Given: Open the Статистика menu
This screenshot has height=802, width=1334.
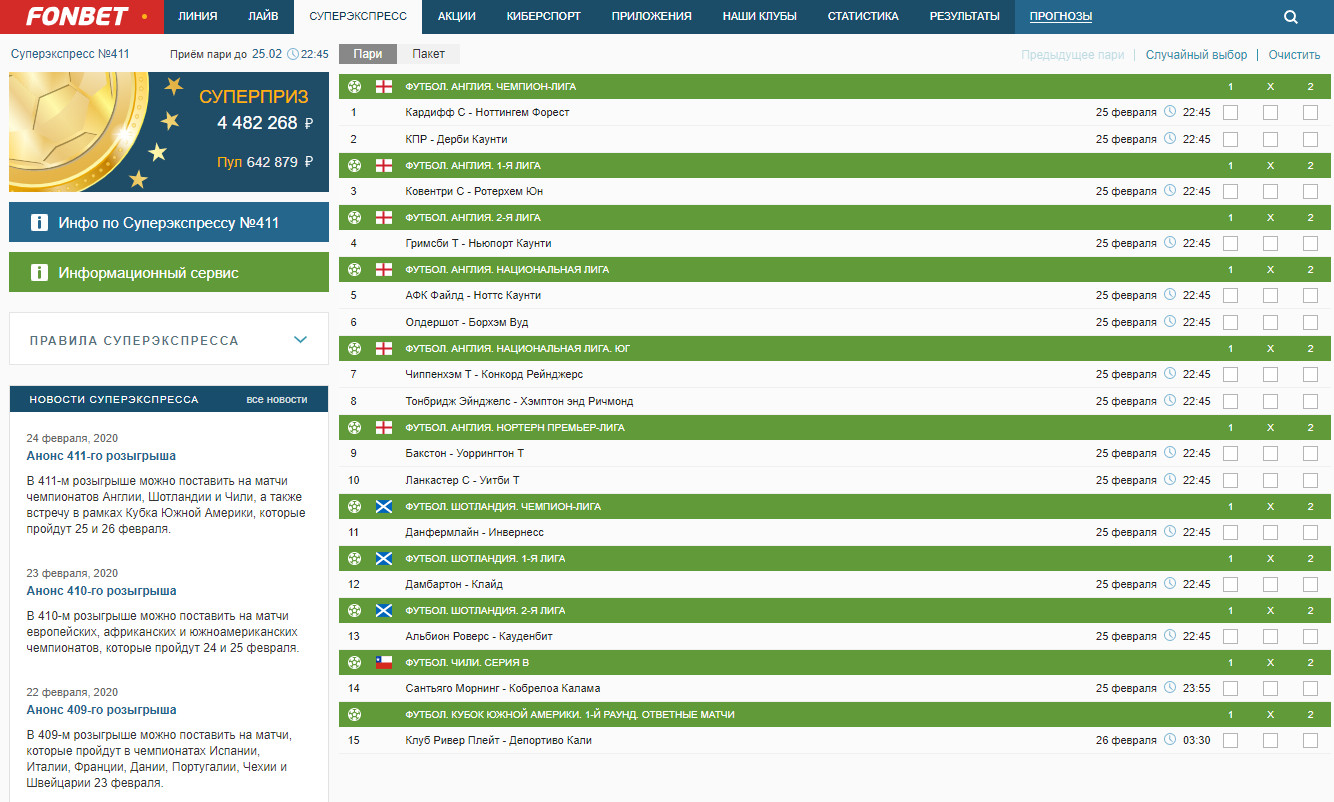Looking at the screenshot, I should (863, 17).
